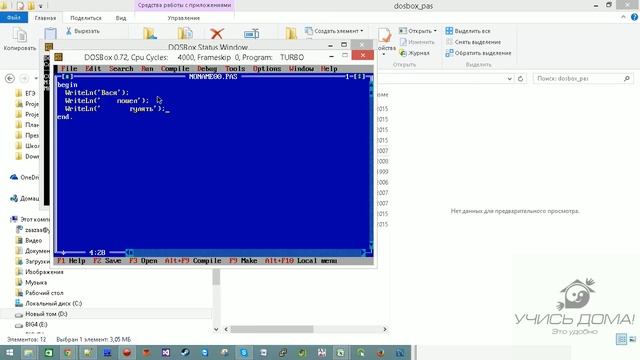Select Локальный диск (C:) in navigation pane
The width and height of the screenshot is (640, 360).
[49, 304]
